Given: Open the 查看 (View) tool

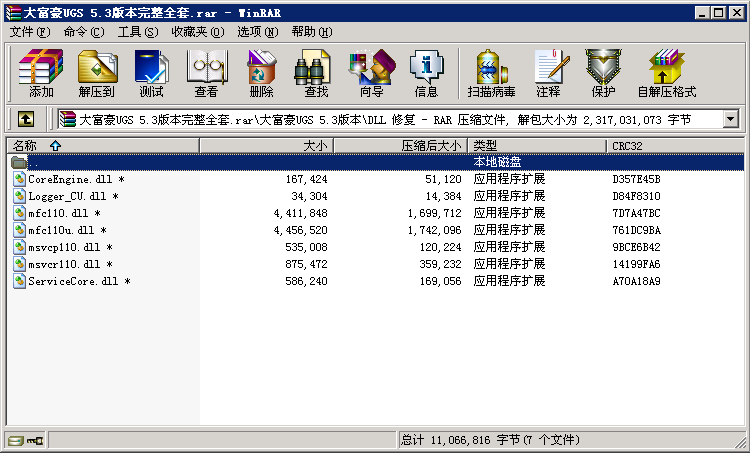Looking at the screenshot, I should 206,73.
